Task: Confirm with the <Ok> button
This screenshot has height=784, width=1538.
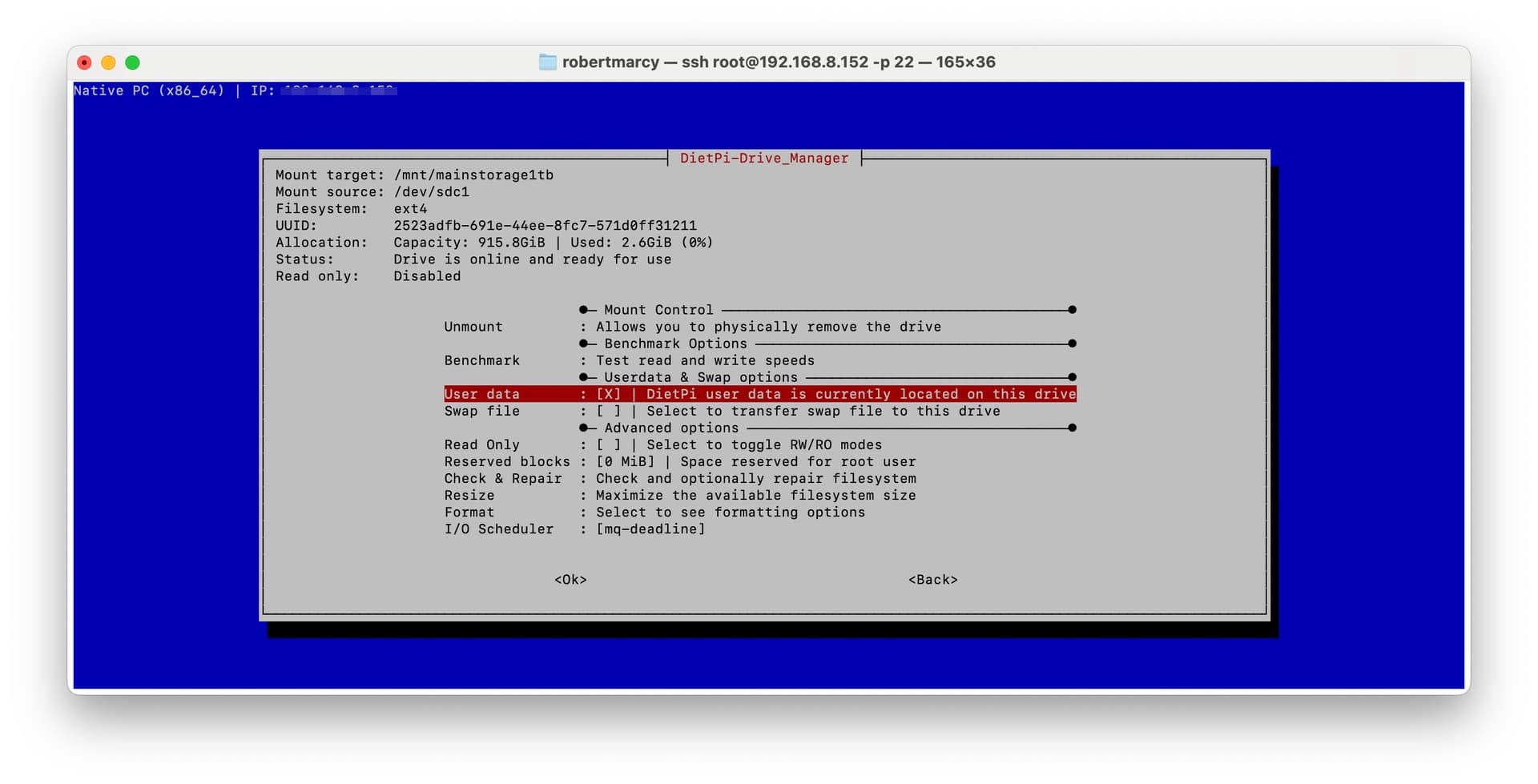Action: coord(570,580)
